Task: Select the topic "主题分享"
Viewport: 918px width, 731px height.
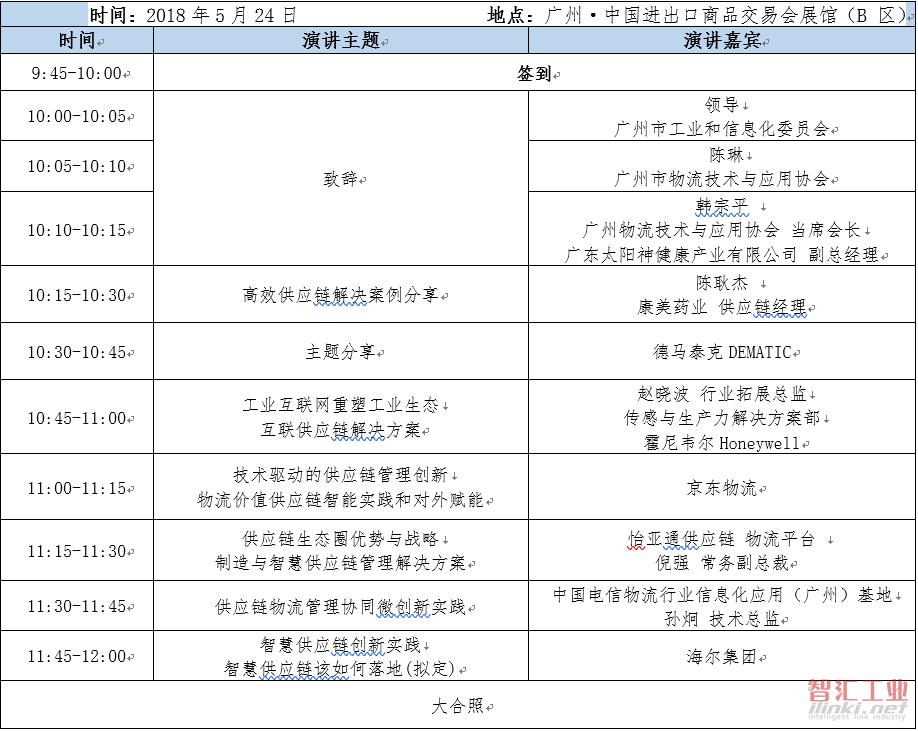Action: coord(340,352)
